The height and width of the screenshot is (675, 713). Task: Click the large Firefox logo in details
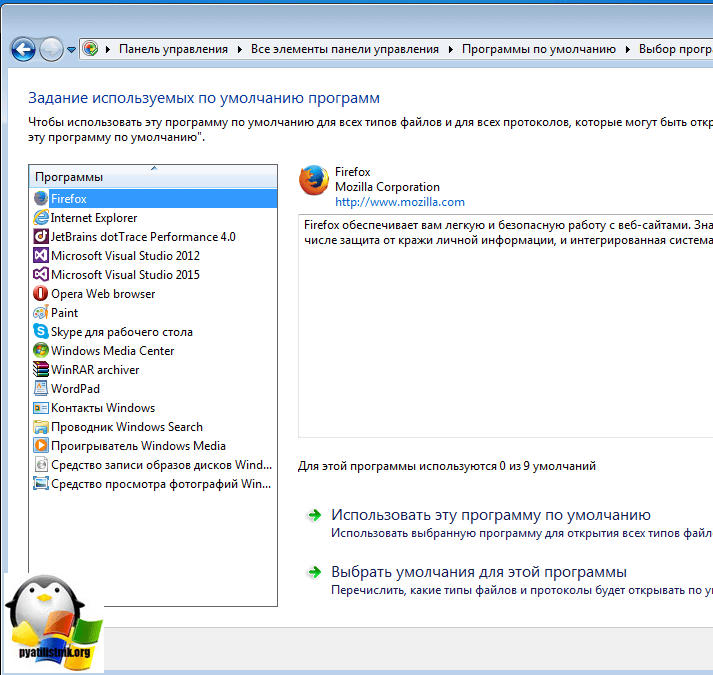[x=314, y=180]
